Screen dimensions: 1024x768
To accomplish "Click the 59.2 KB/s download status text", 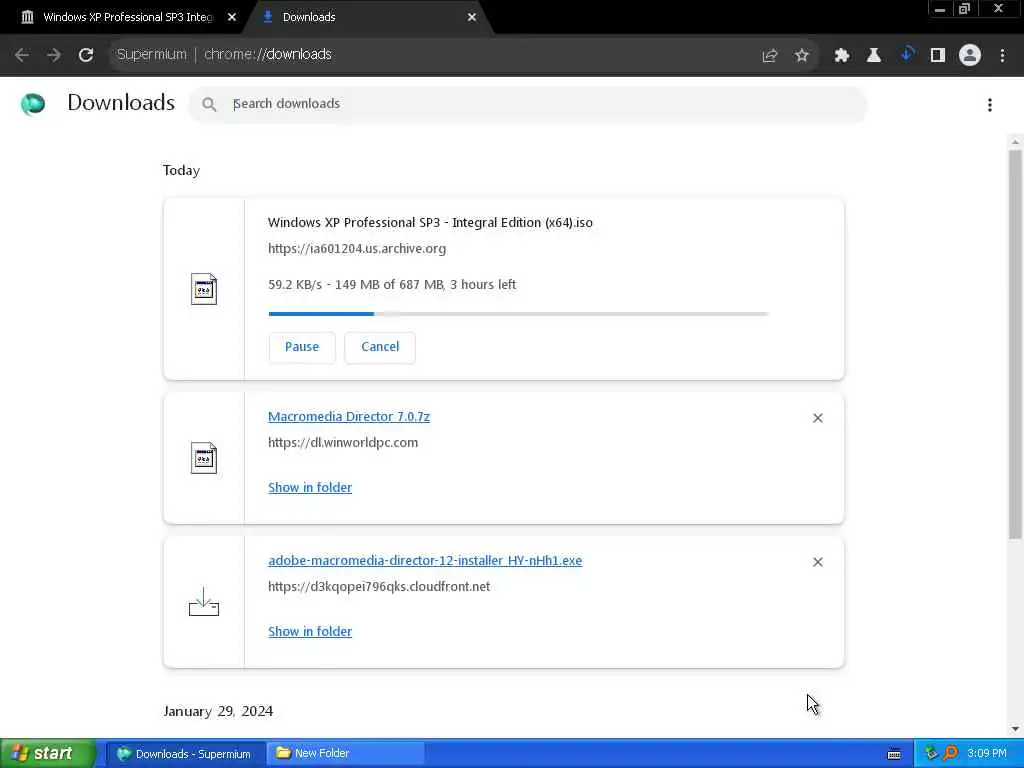I will [x=392, y=285].
